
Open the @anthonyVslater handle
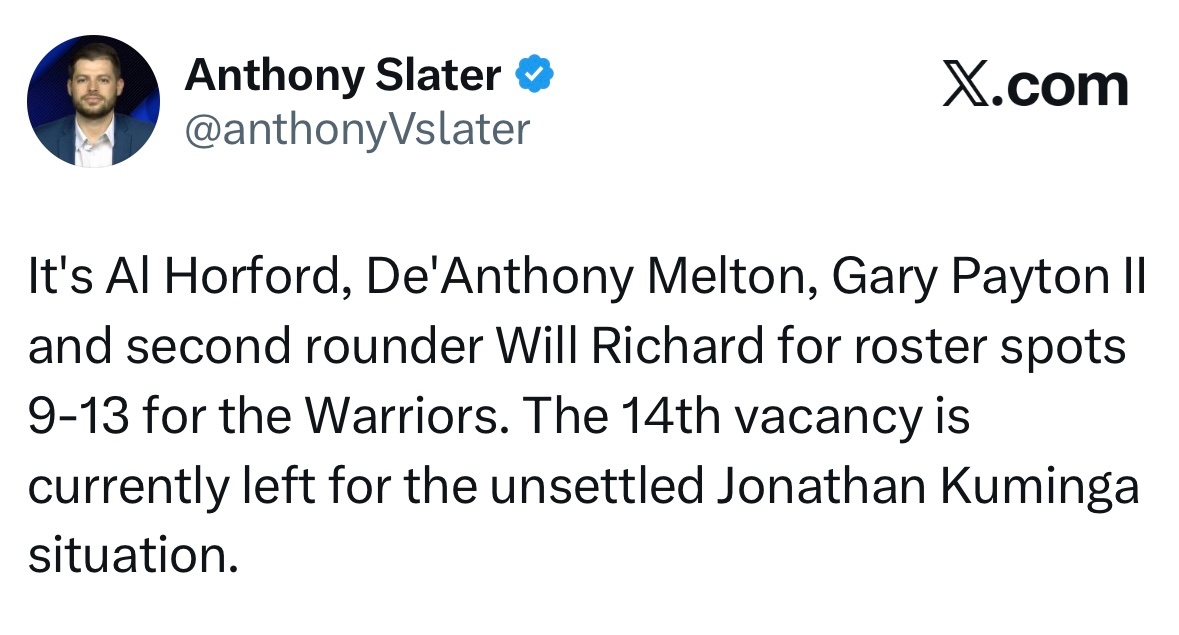coord(356,129)
